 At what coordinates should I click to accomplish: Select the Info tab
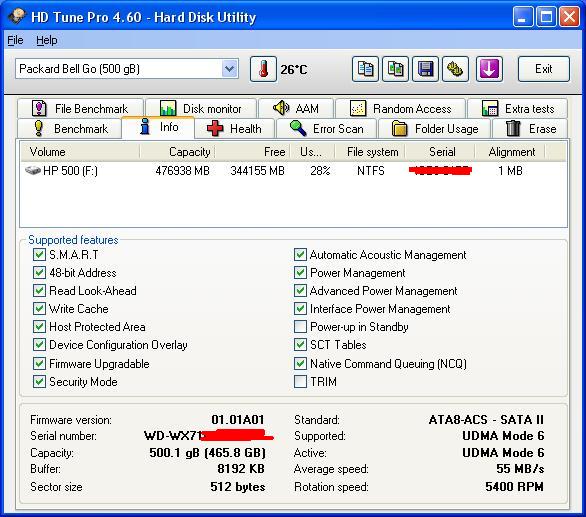pos(158,127)
